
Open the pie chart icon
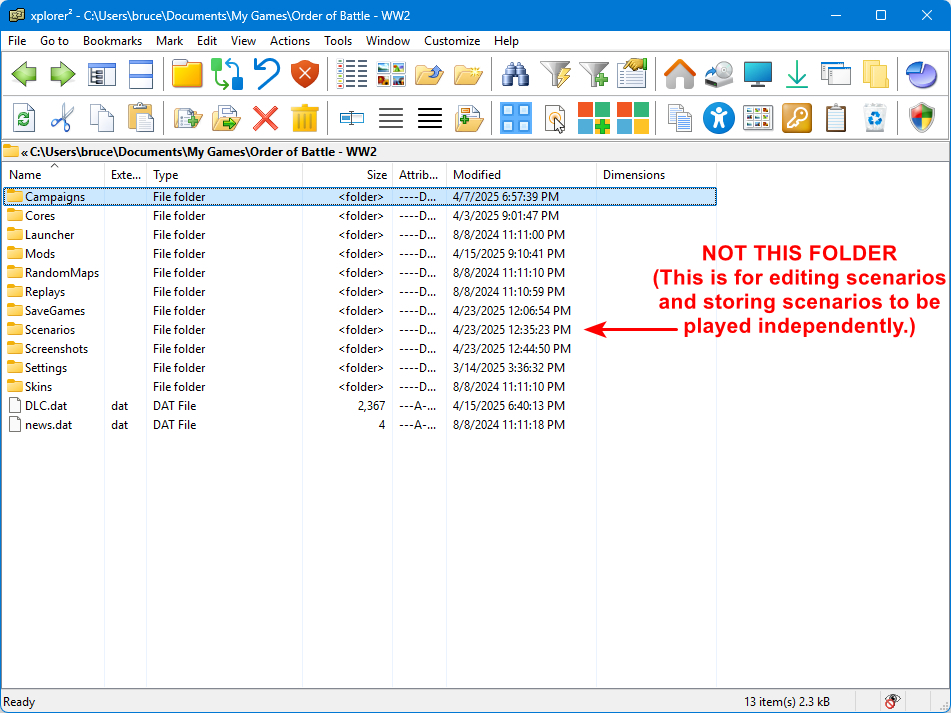(x=921, y=75)
